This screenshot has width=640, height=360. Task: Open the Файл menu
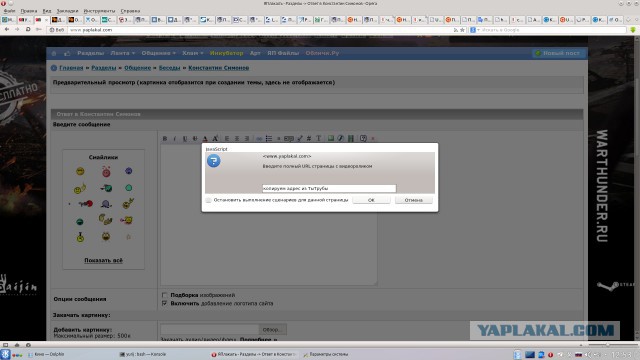(x=9, y=11)
